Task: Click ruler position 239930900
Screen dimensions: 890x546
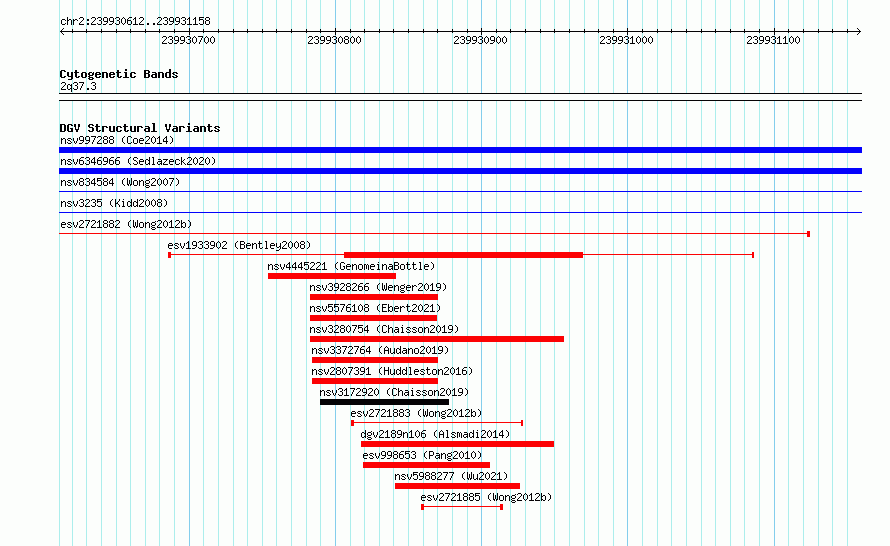Action: click(x=480, y=40)
